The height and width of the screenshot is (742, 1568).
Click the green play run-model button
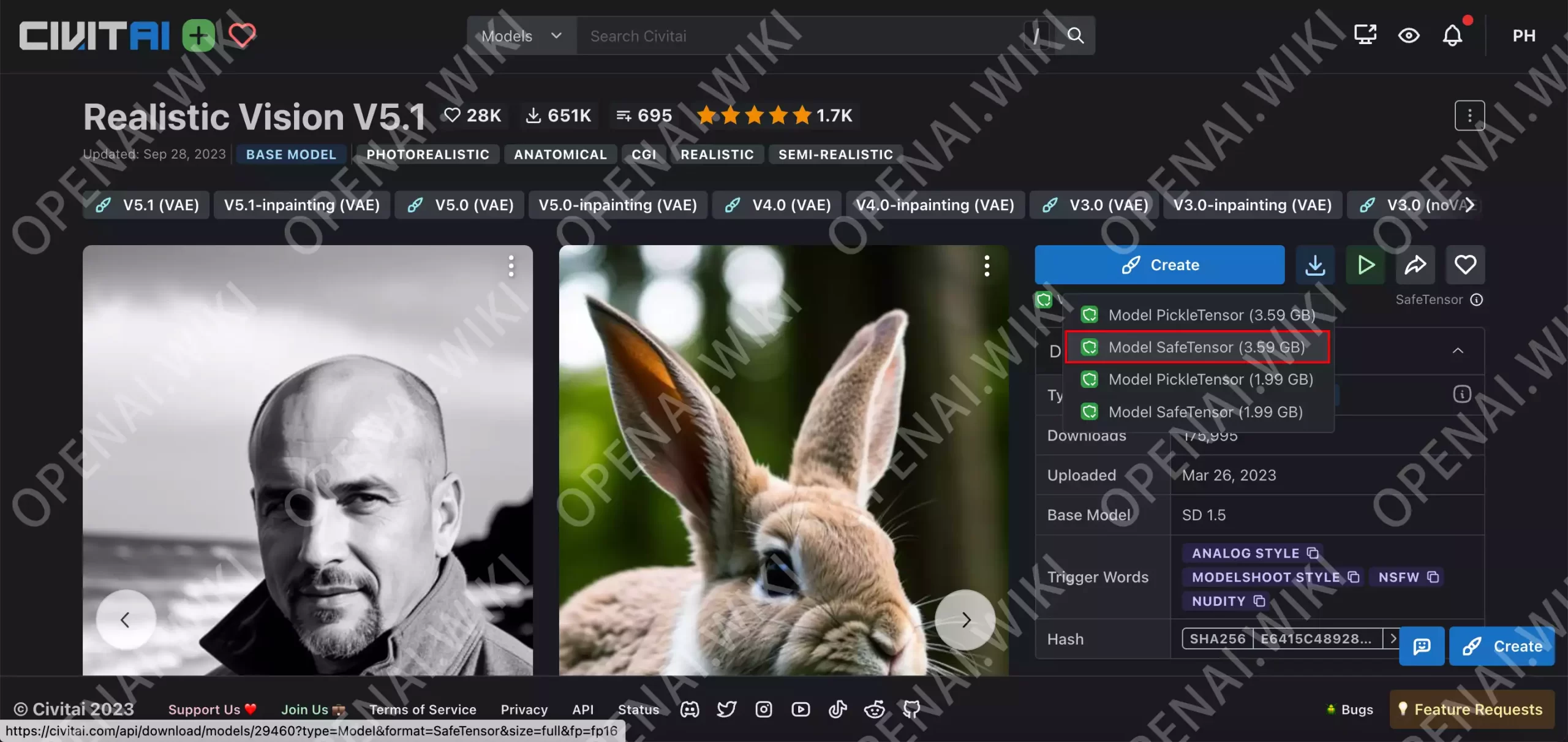click(1365, 265)
